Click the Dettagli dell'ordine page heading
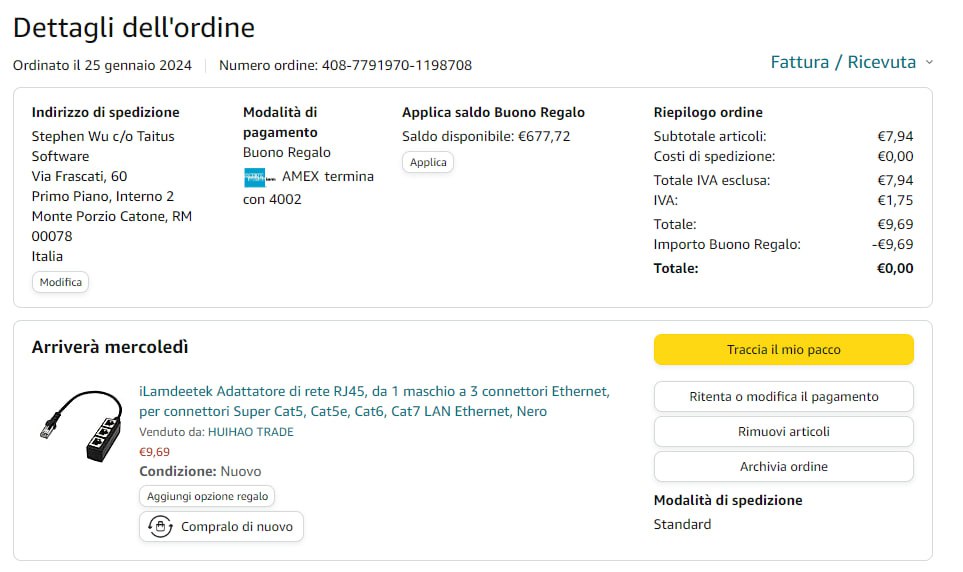This screenshot has height=572, width=963. click(x=134, y=27)
